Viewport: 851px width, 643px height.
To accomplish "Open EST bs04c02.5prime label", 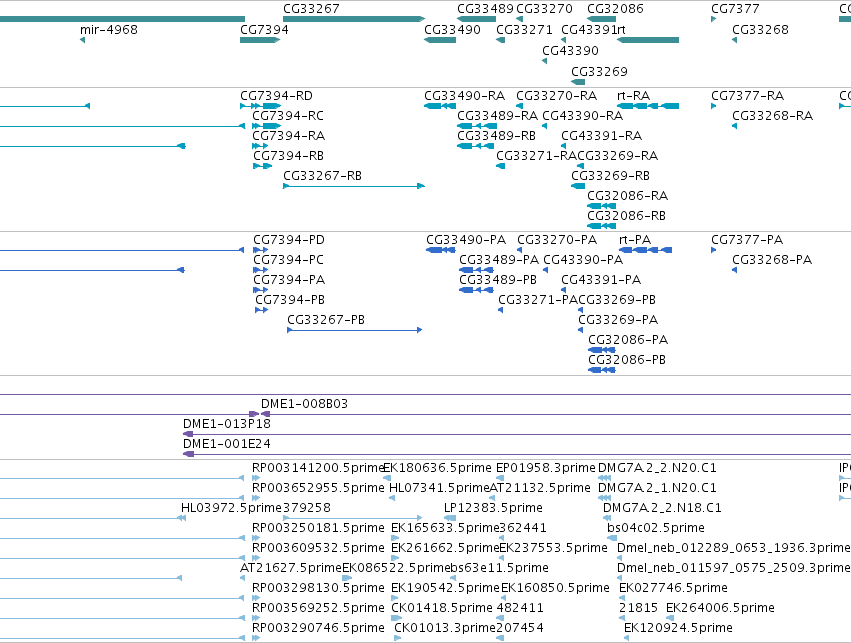I will [656, 529].
